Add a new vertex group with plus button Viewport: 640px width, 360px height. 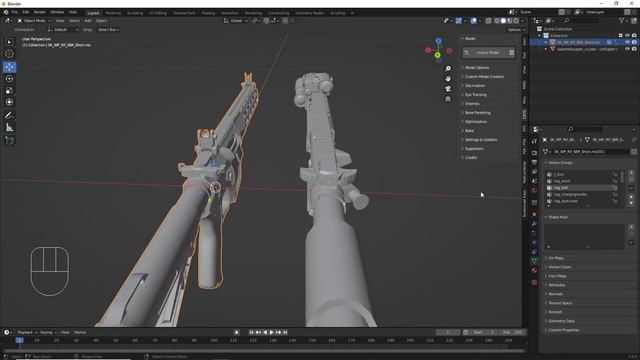coord(631,173)
